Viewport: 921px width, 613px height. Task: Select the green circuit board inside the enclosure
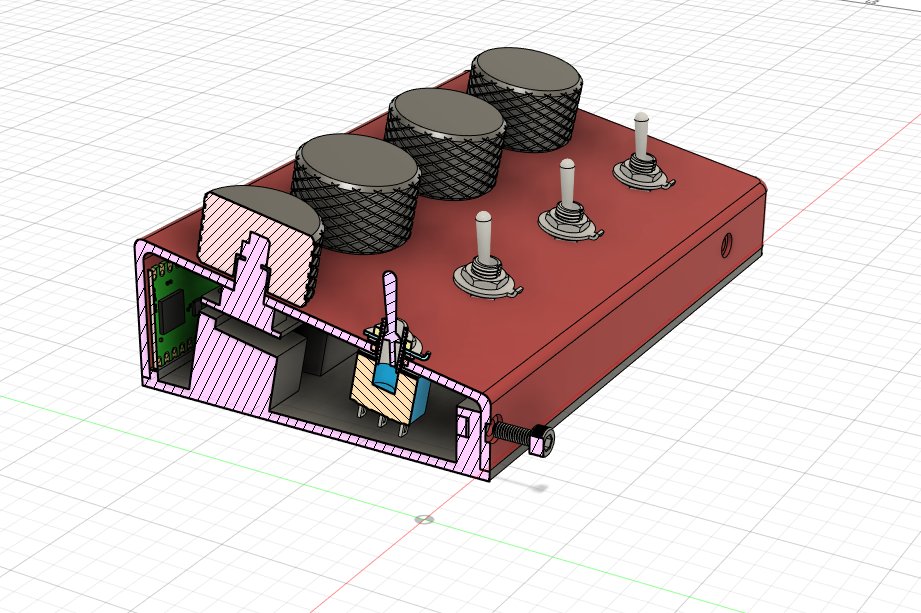point(174,314)
